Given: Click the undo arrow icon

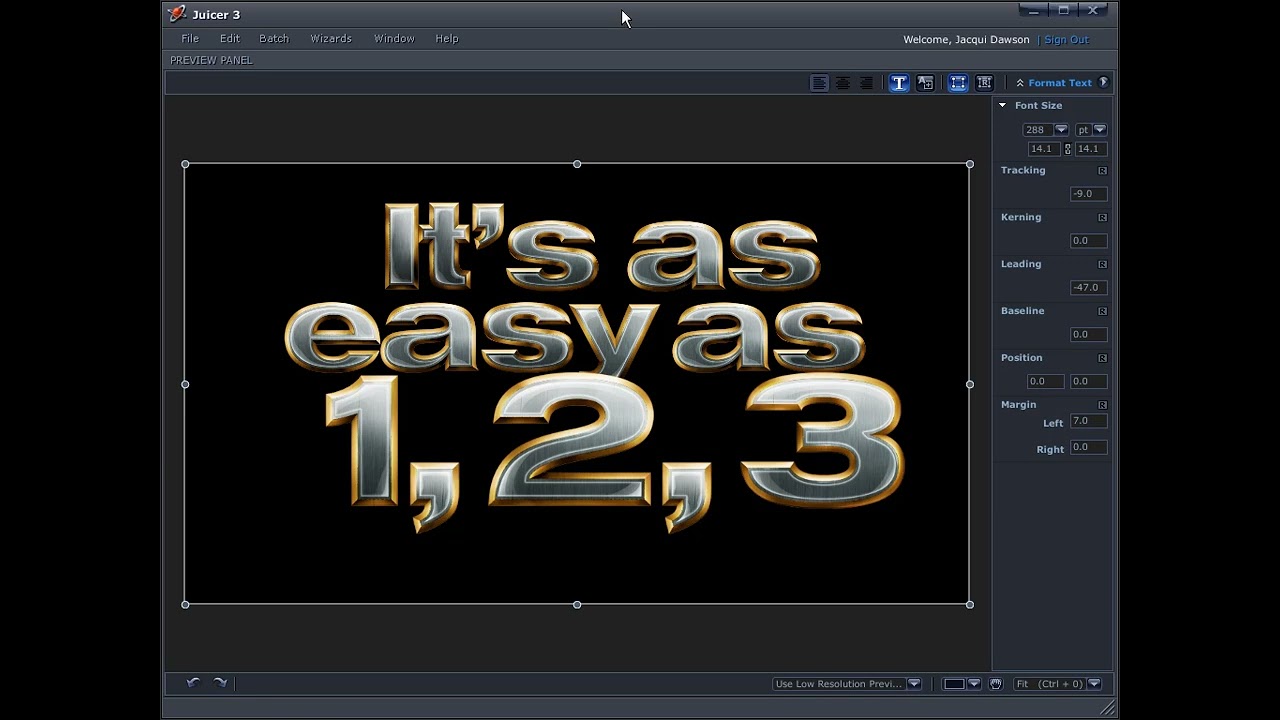Looking at the screenshot, I should (193, 683).
